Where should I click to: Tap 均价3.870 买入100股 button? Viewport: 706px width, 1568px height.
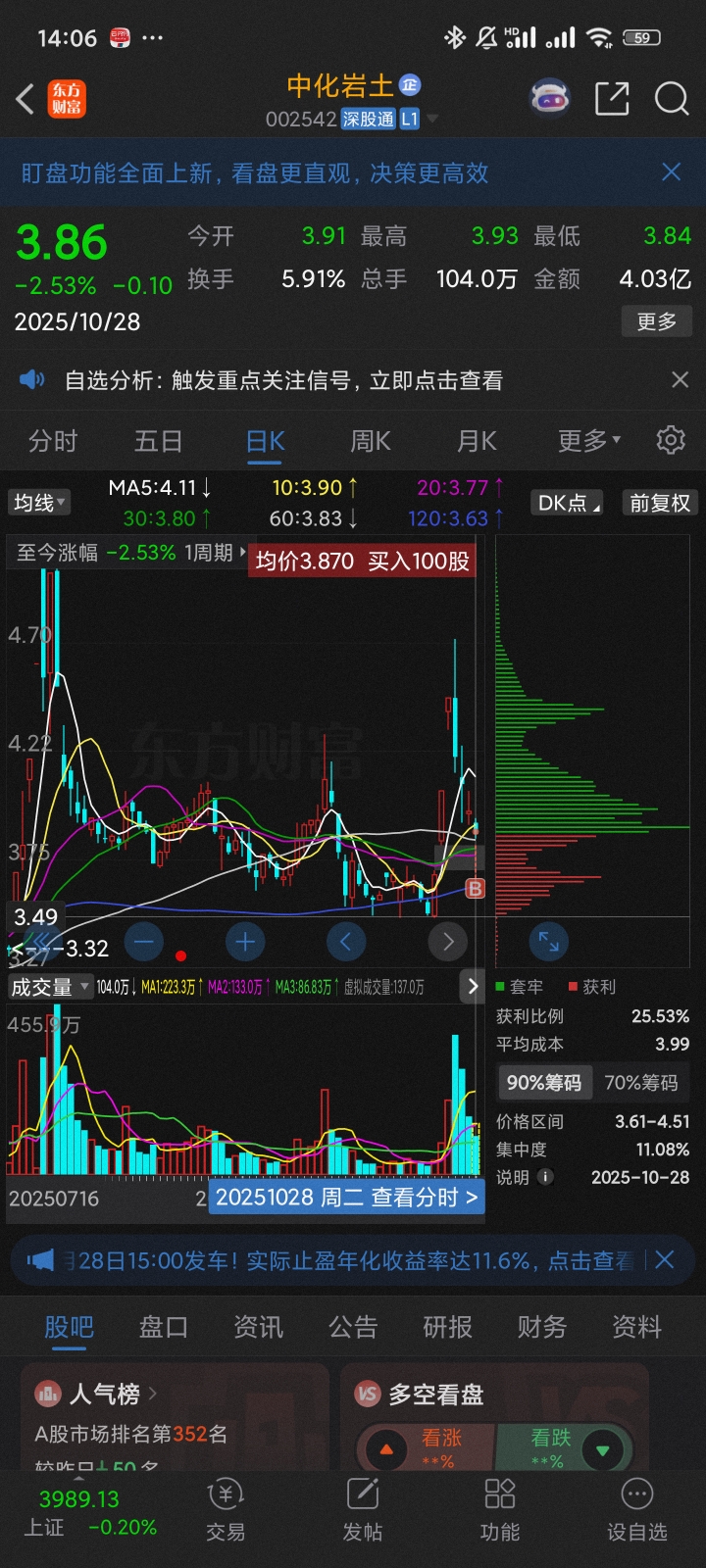click(362, 562)
